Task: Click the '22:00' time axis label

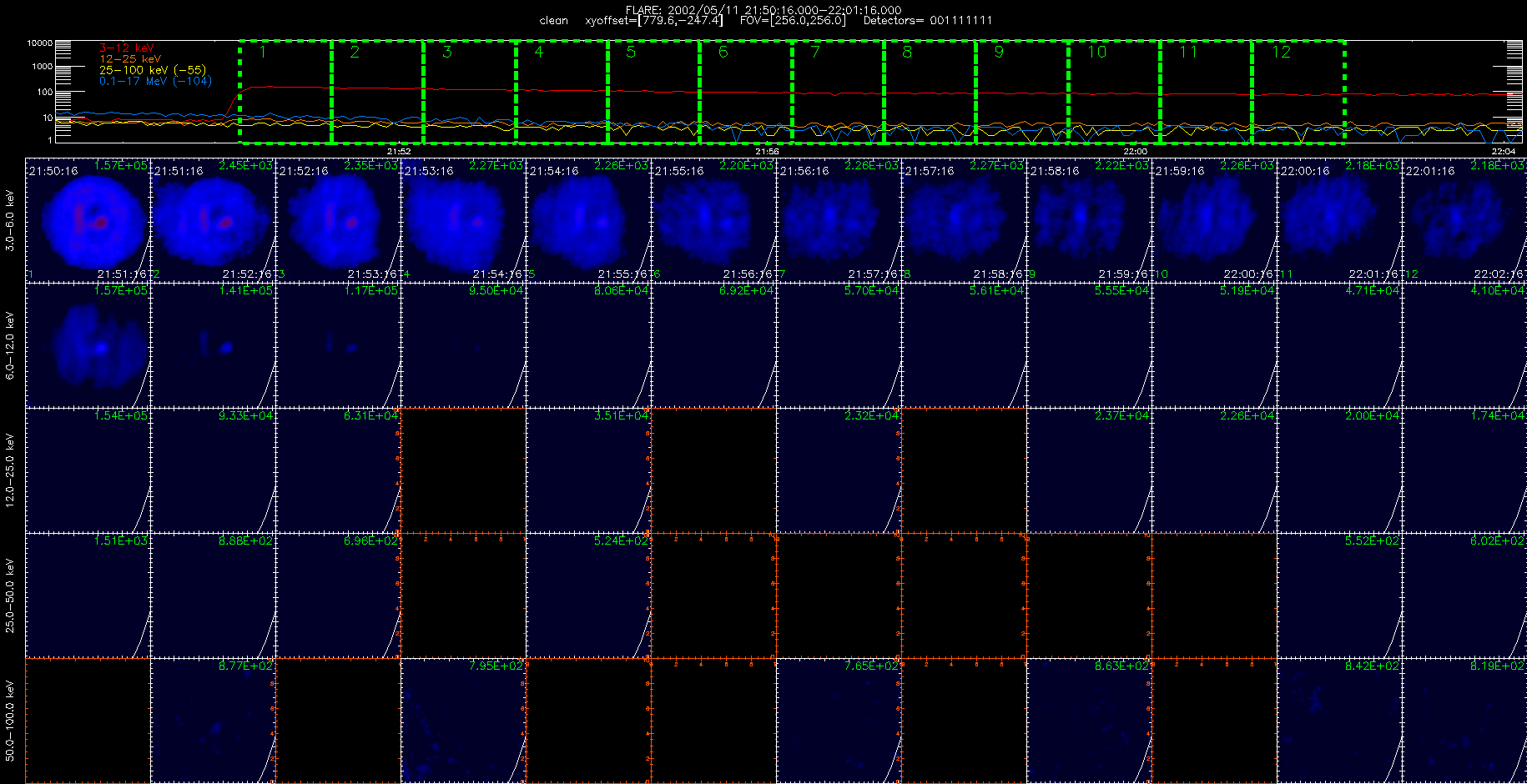Action: (1135, 151)
